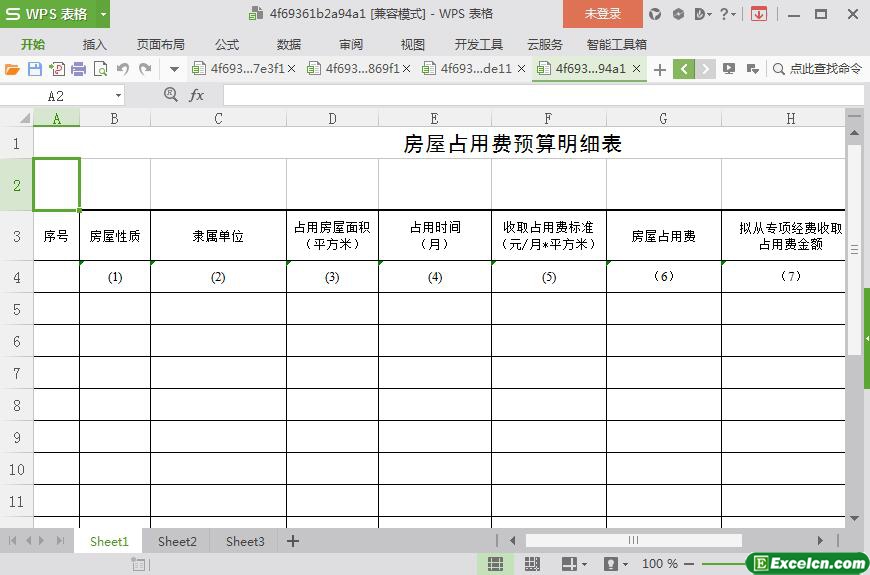This screenshot has height=575, width=870.
Task: Click the export to PDF icon
Action: (x=57, y=69)
